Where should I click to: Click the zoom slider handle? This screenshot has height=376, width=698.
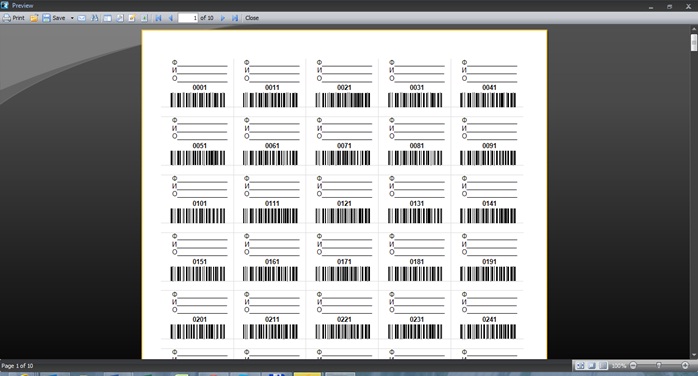pyautogui.click(x=659, y=365)
